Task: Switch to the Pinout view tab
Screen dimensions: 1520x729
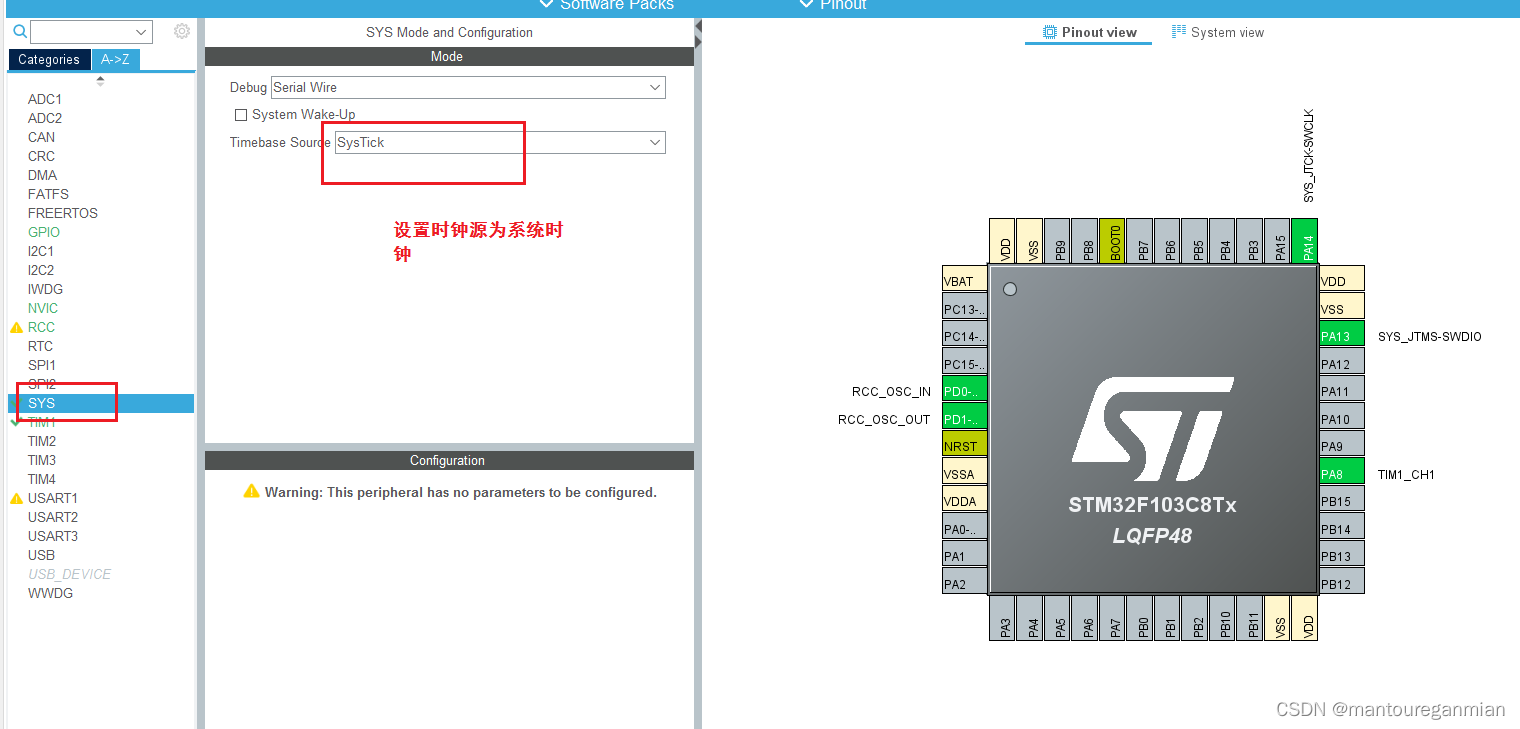Action: point(1089,32)
